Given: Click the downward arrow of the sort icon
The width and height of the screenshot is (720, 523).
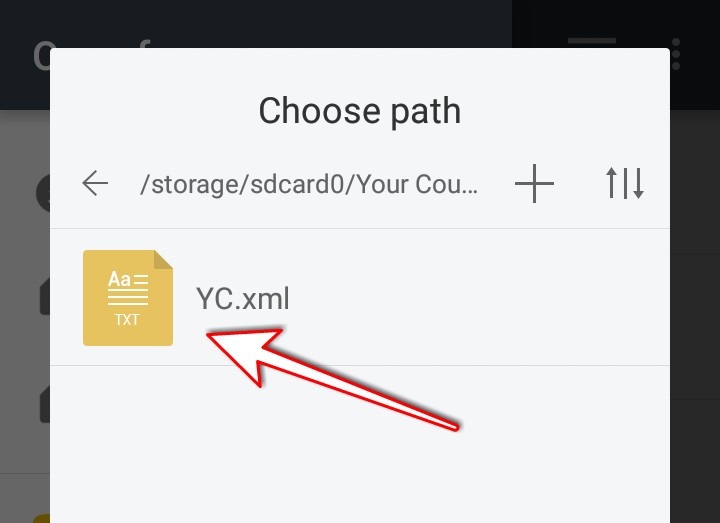Looking at the screenshot, I should coord(638,183).
